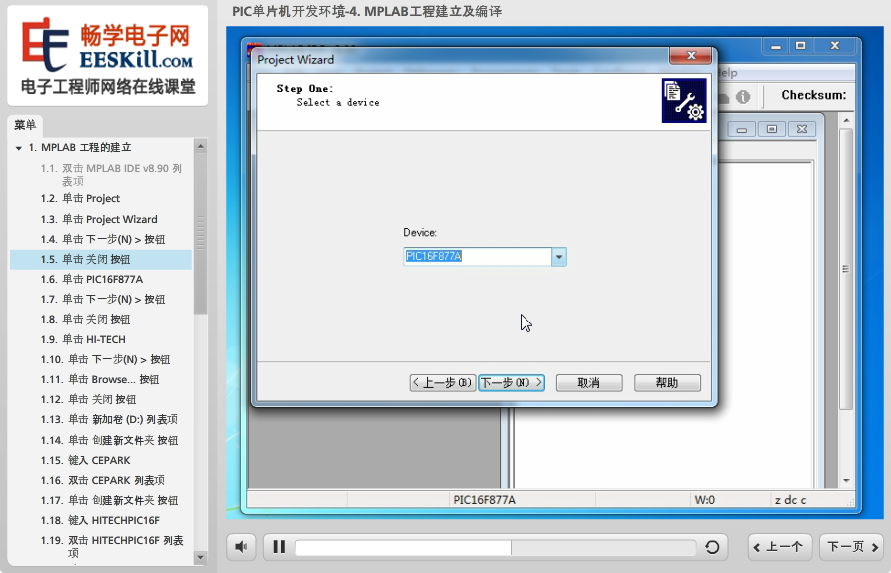The width and height of the screenshot is (891, 573).
Task: Select menu item 1.15 键入 CEPARK
Action: point(85,460)
